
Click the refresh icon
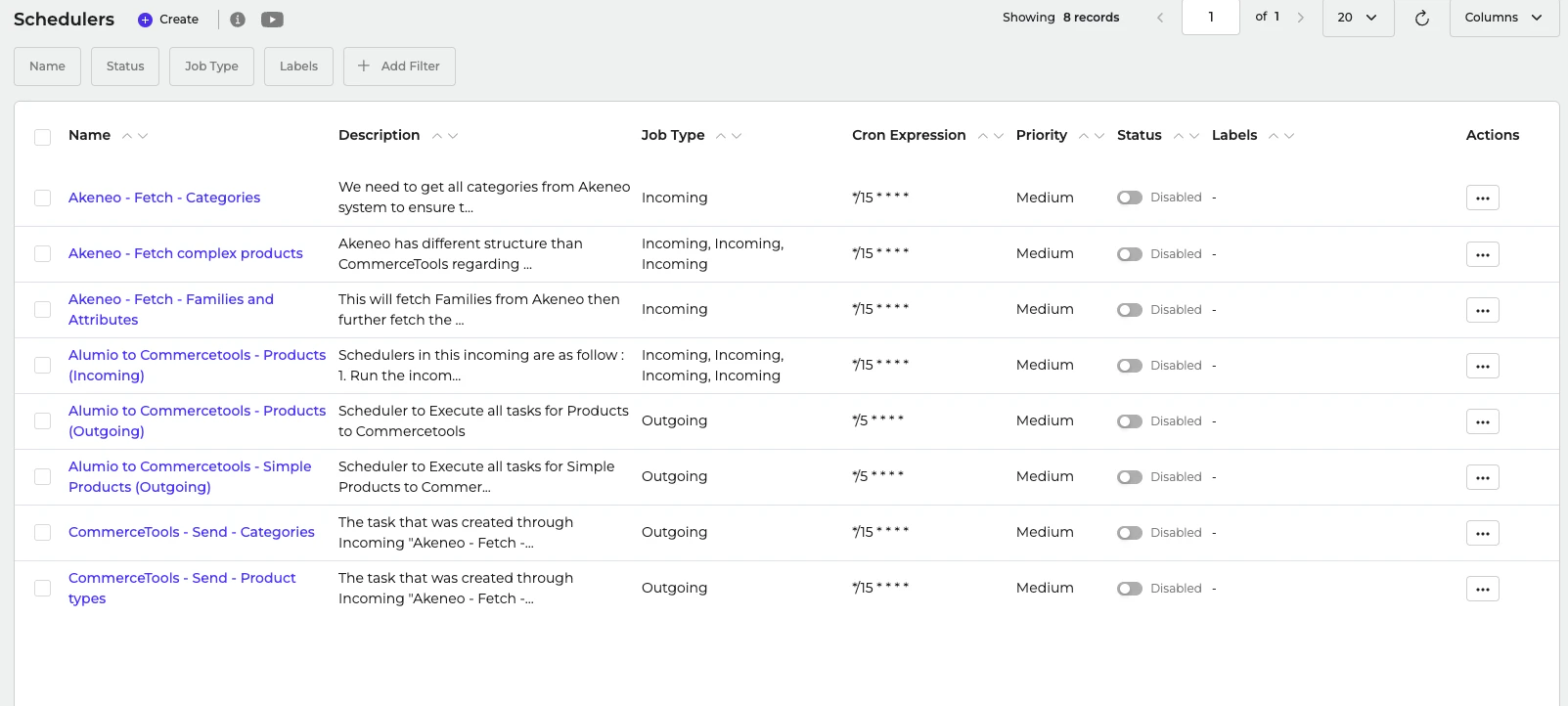coord(1421,18)
